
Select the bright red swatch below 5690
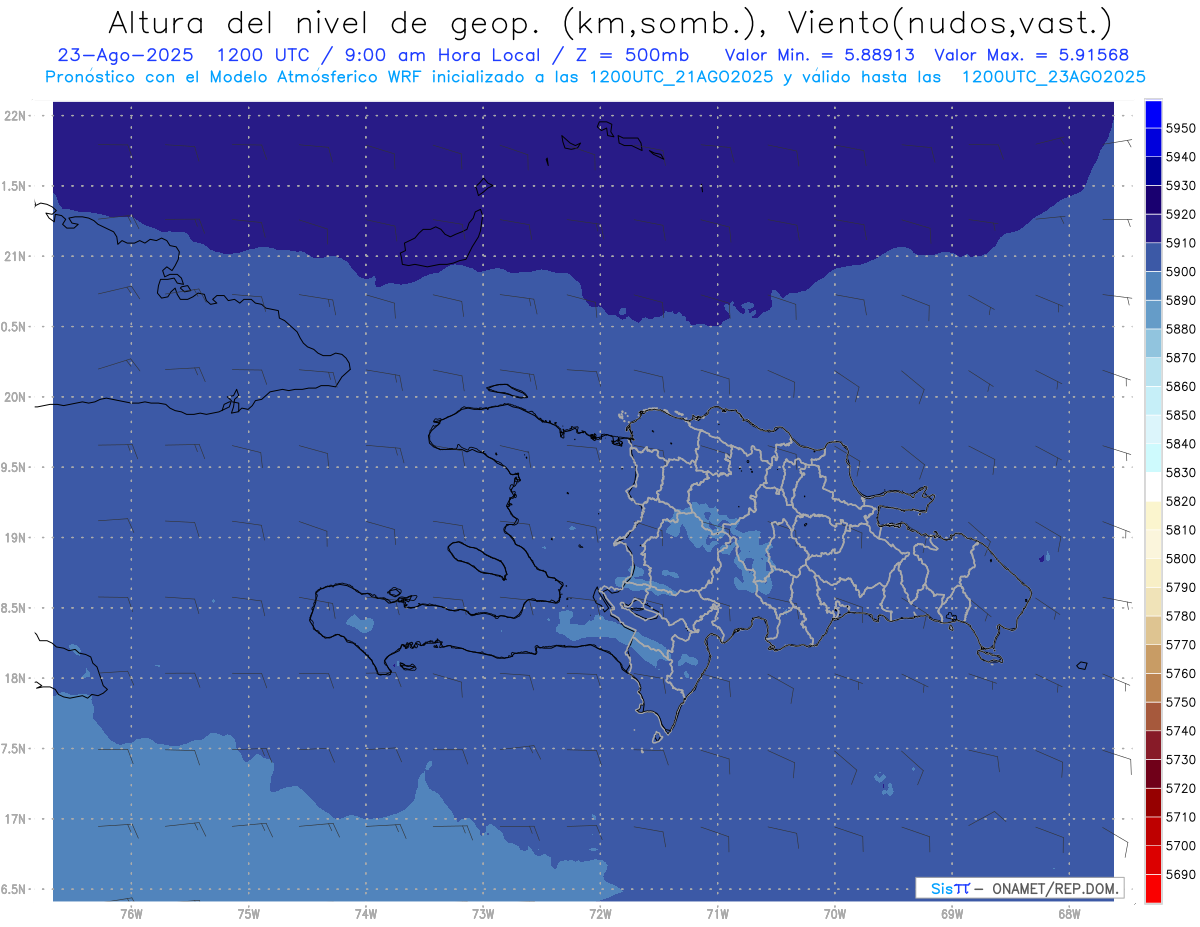[1153, 888]
